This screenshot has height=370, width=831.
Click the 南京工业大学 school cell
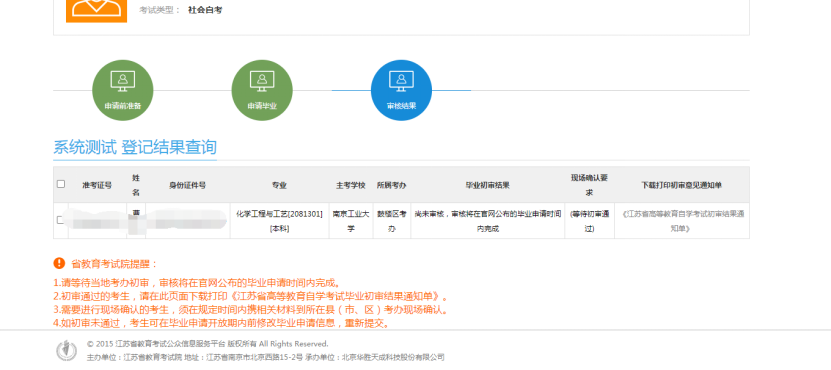(x=350, y=221)
